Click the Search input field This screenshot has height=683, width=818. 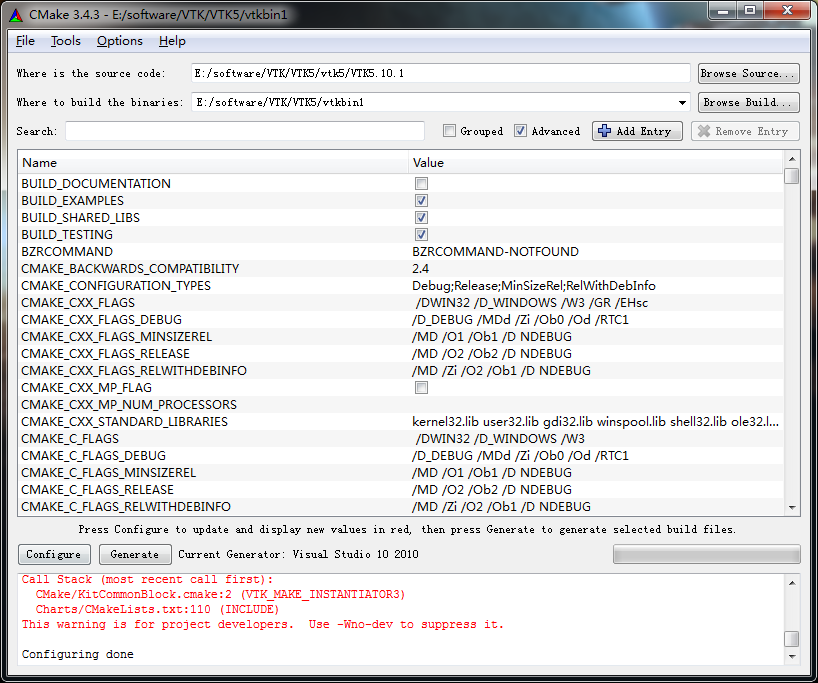click(245, 131)
